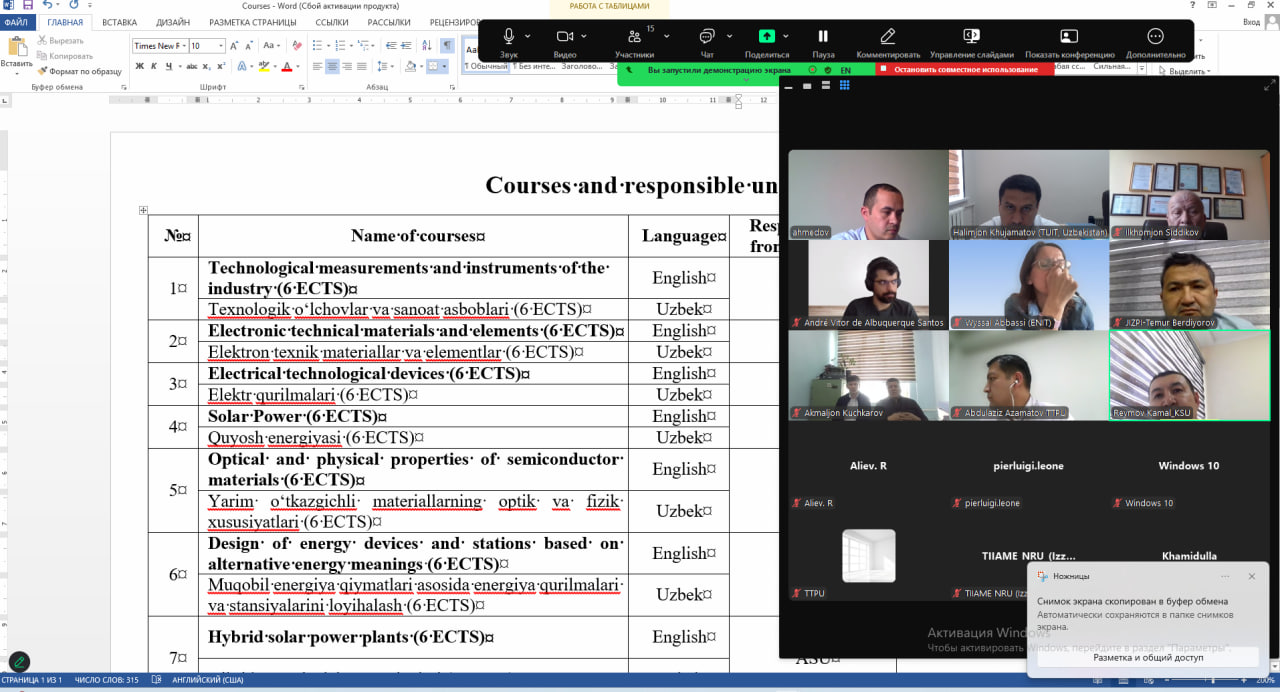Open the font size dropdown
This screenshot has height=692, width=1280.
click(222, 46)
